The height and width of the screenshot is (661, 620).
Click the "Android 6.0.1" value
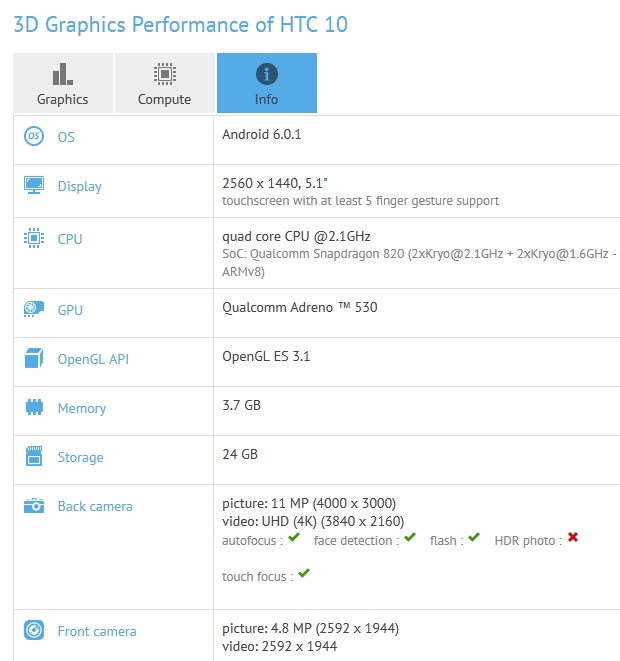[x=262, y=134]
